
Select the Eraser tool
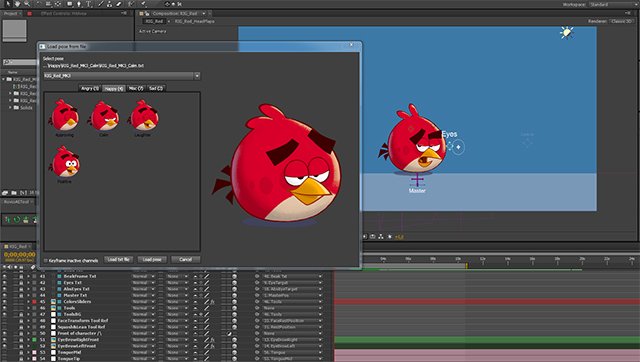(118, 4)
